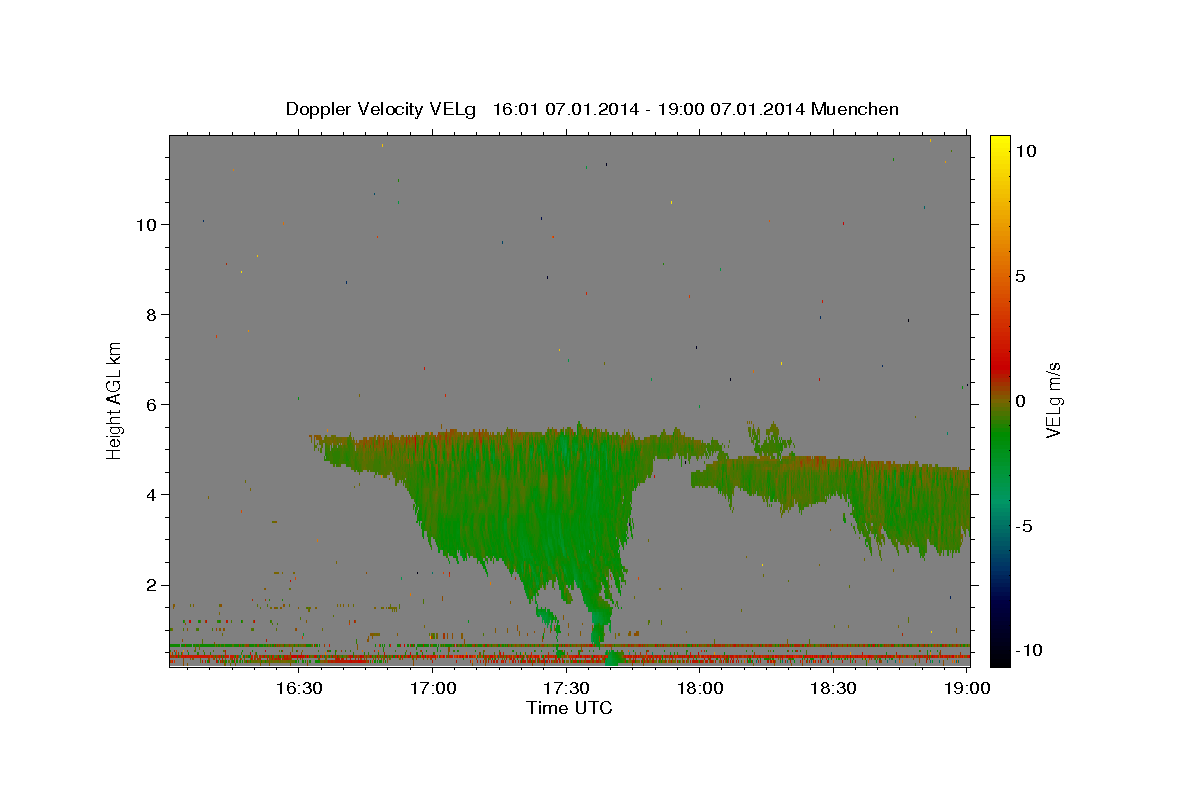Click the colorbar value 5 label

pyautogui.click(x=1021, y=276)
